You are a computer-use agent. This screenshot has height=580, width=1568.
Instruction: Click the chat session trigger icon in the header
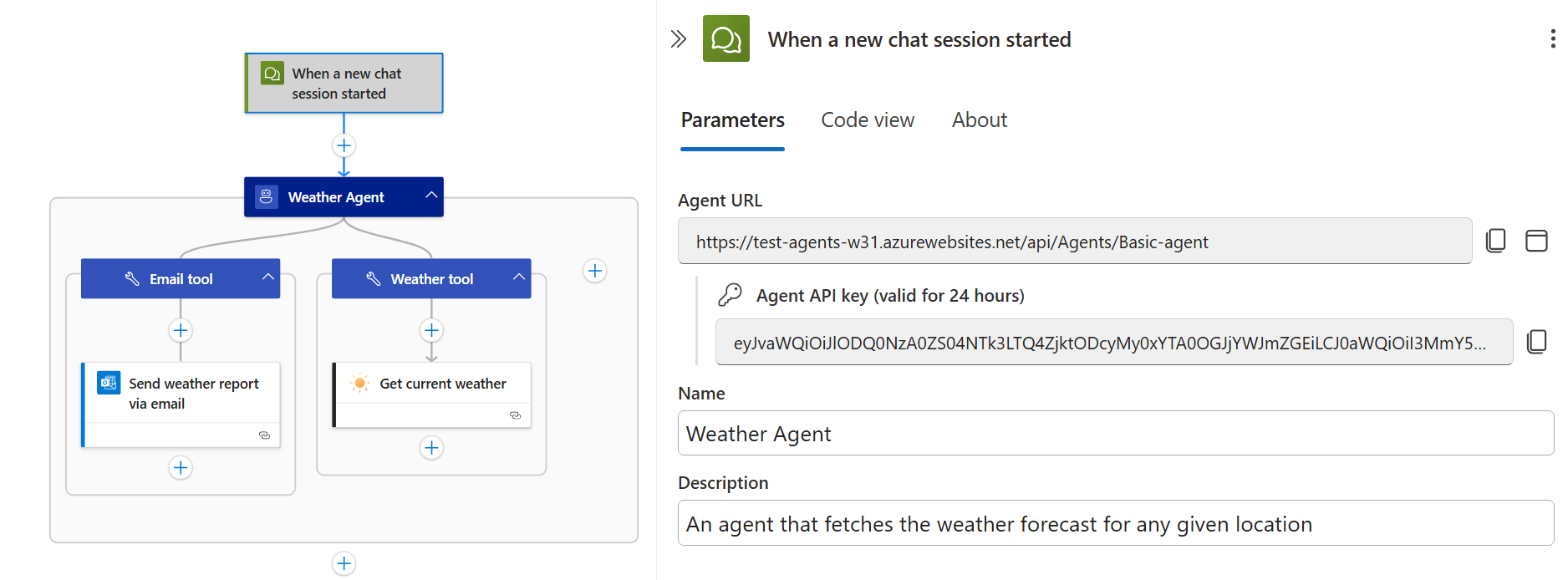tap(725, 38)
